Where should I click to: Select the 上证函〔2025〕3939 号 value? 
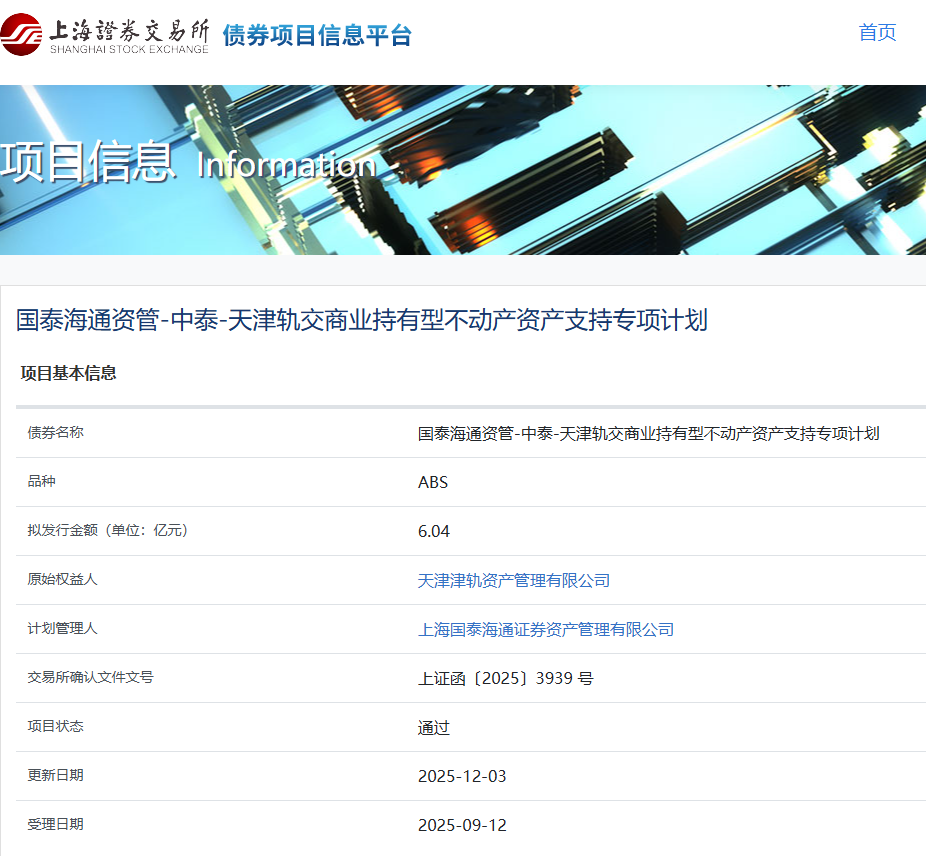coord(506,679)
